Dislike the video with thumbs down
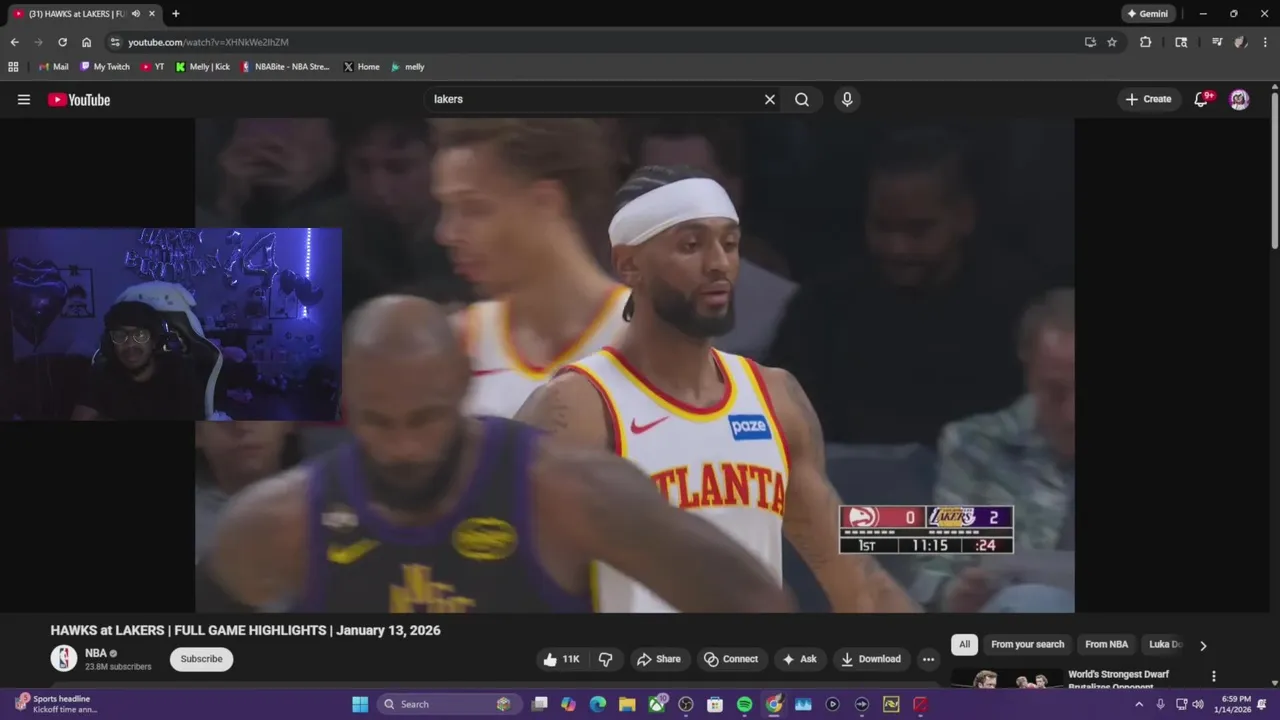 (x=606, y=659)
